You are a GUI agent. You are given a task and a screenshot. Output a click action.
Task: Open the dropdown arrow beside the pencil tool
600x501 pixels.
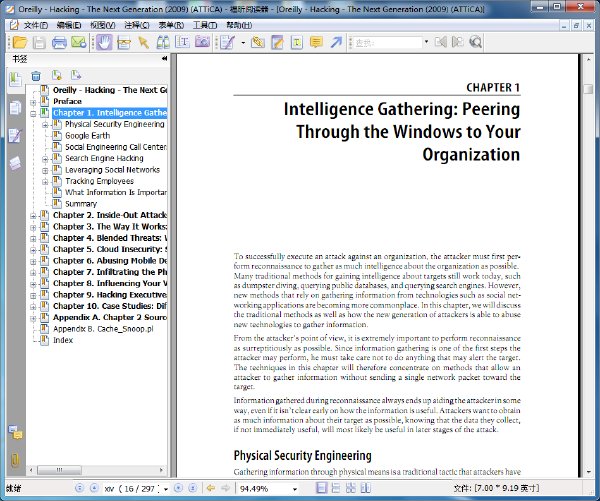pos(243,42)
